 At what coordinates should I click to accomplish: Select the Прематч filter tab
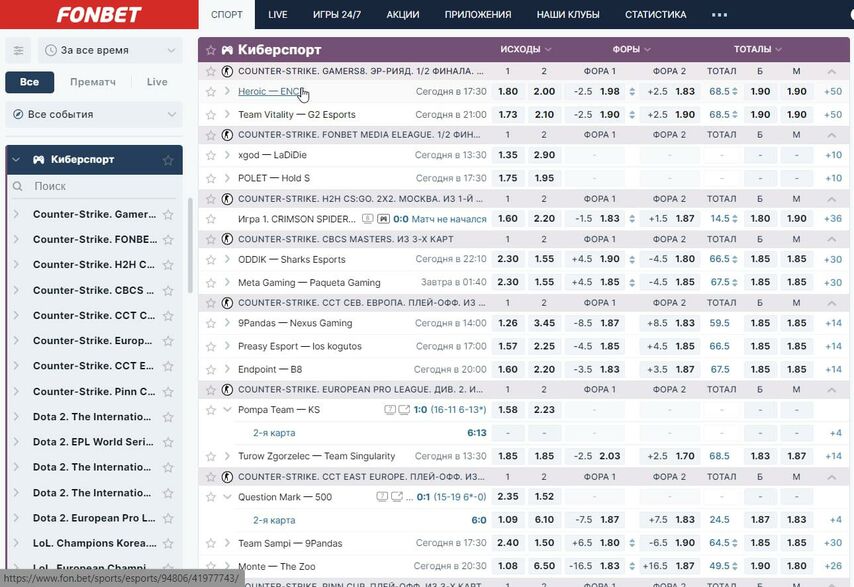(93, 82)
